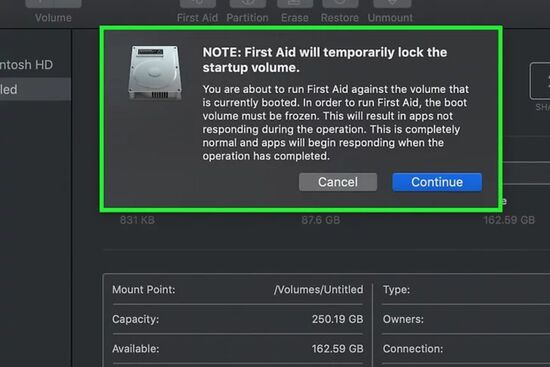Image resolution: width=550 pixels, height=367 pixels.
Task: Cancel the First Aid warning dialog
Action: point(338,182)
